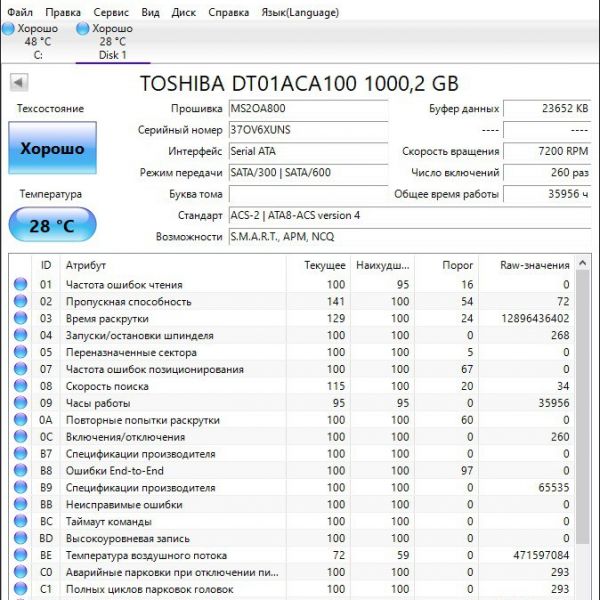Click status icon for attribute BC
600x600 pixels.
point(20,521)
